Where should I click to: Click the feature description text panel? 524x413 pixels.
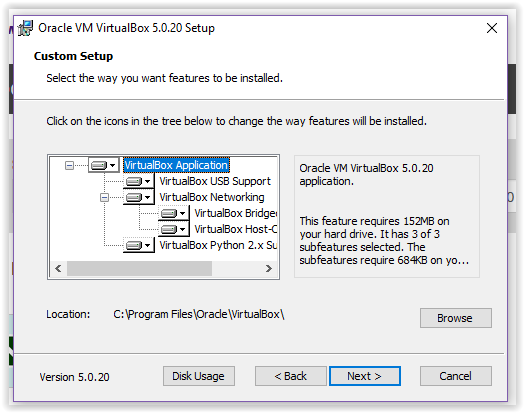(387, 216)
